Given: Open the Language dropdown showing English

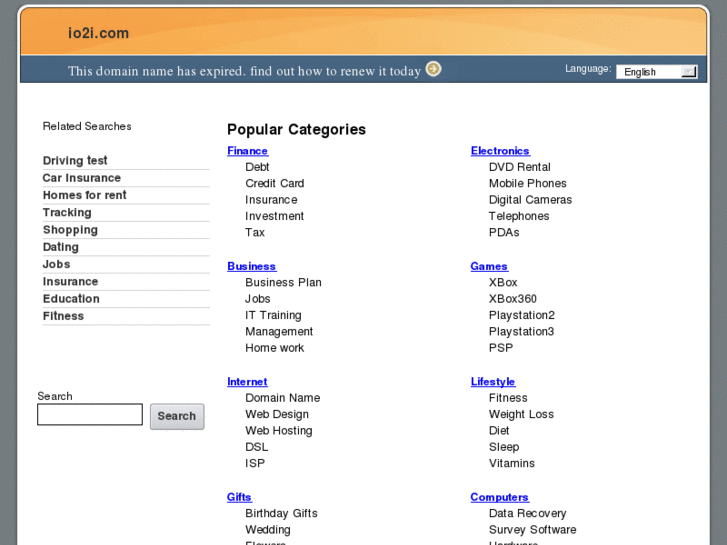Looking at the screenshot, I should (657, 71).
